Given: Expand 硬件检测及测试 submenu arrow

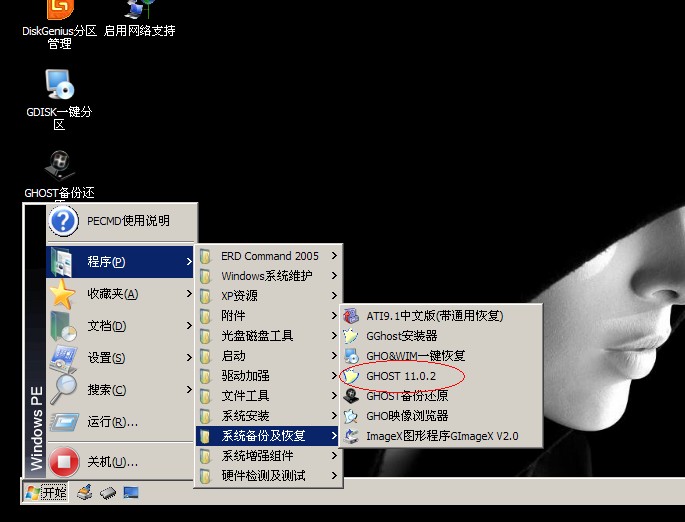Looking at the screenshot, I should (x=334, y=476).
